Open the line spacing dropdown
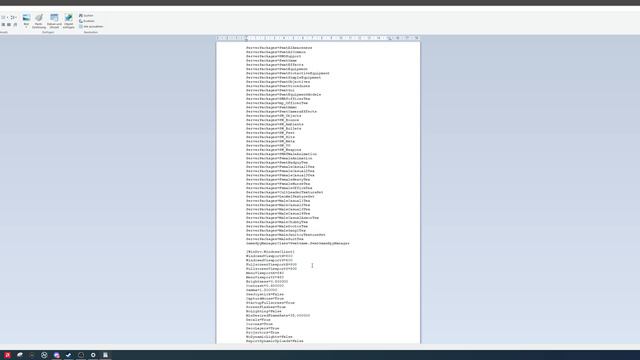Image resolution: width=640 pixels, height=360 pixels. click(14, 18)
